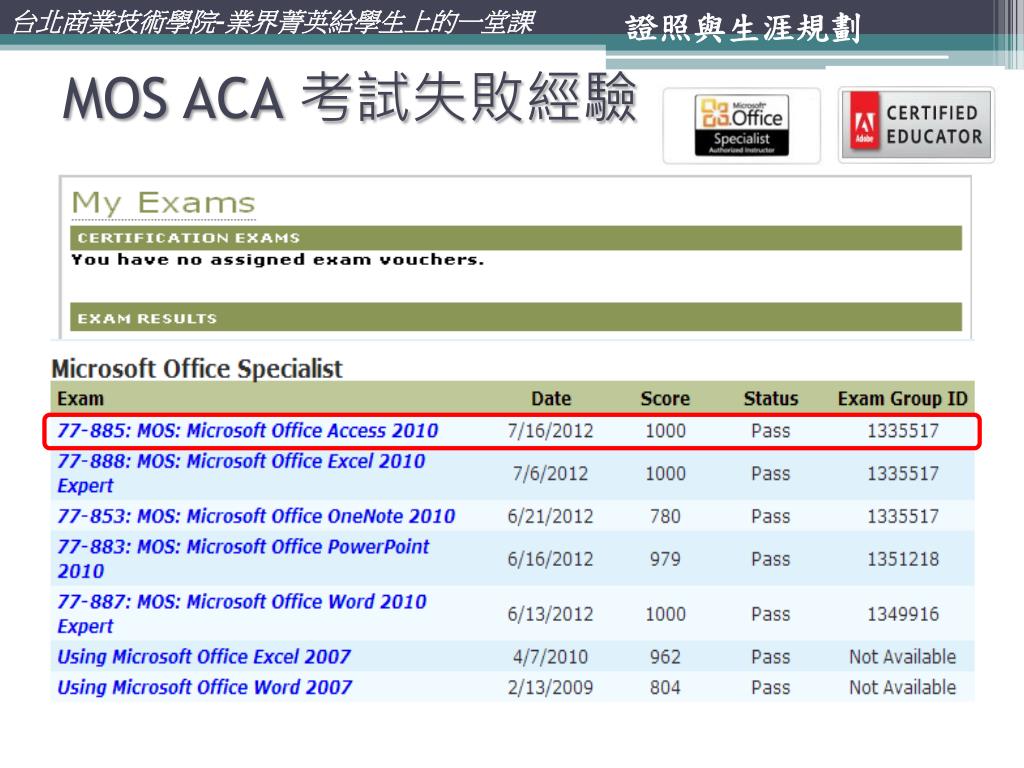Click Not Available in Excel 2007 row

pyautogui.click(x=903, y=657)
